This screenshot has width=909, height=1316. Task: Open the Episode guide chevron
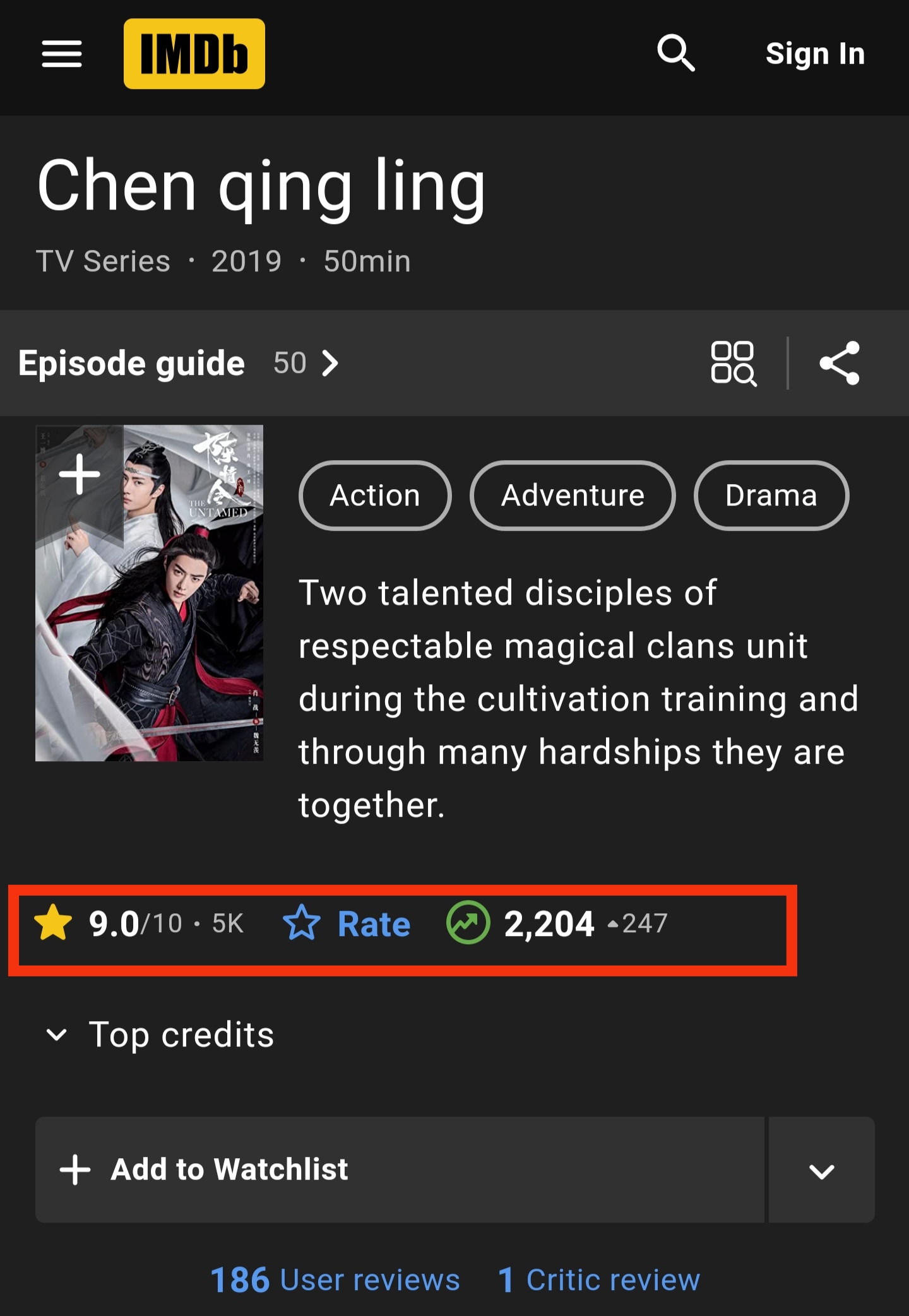(330, 364)
